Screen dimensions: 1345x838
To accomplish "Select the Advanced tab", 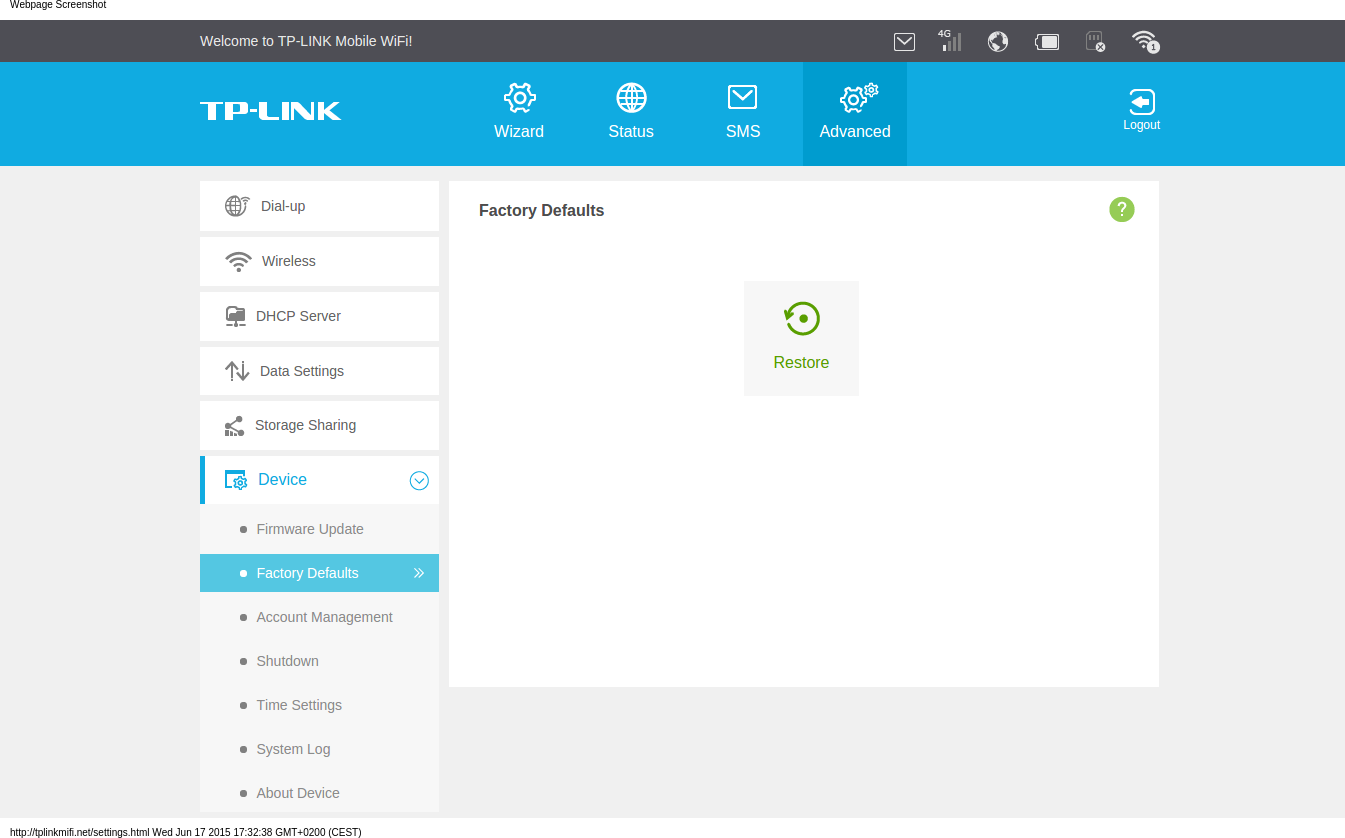I will (855, 113).
